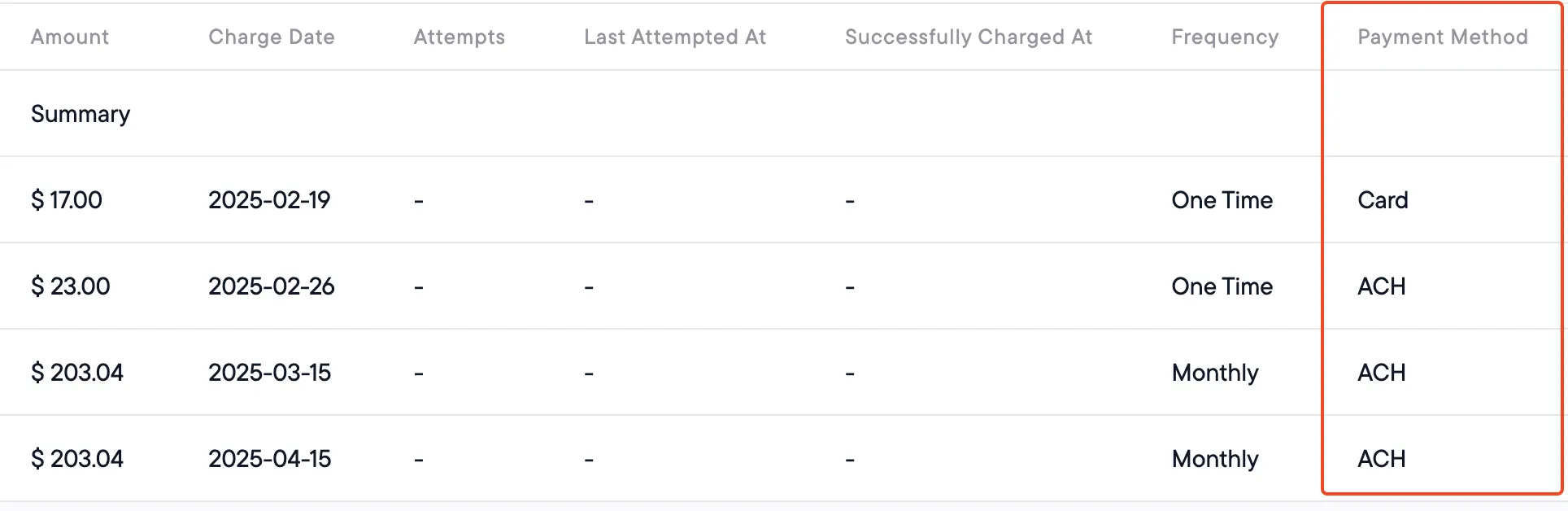Select the $ 23.00 amount cell
This screenshot has height=511, width=1568.
click(70, 286)
